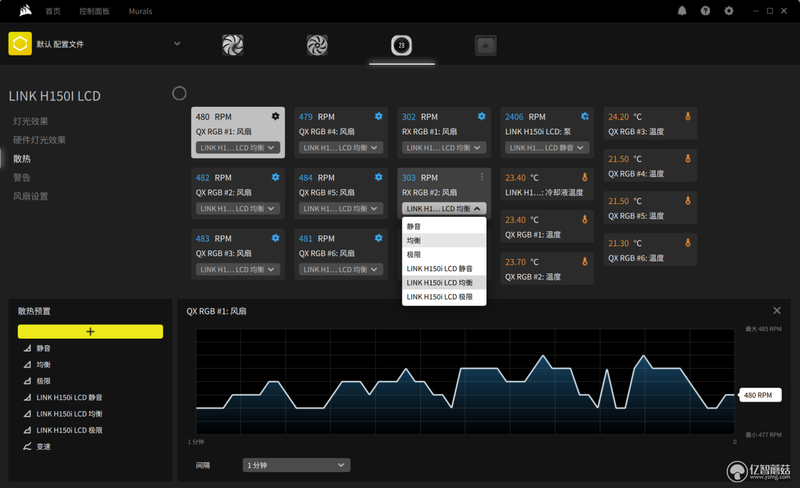Choose LINK H150i LCD 均衡 in open list
The height and width of the screenshot is (488, 800).
pyautogui.click(x=444, y=282)
